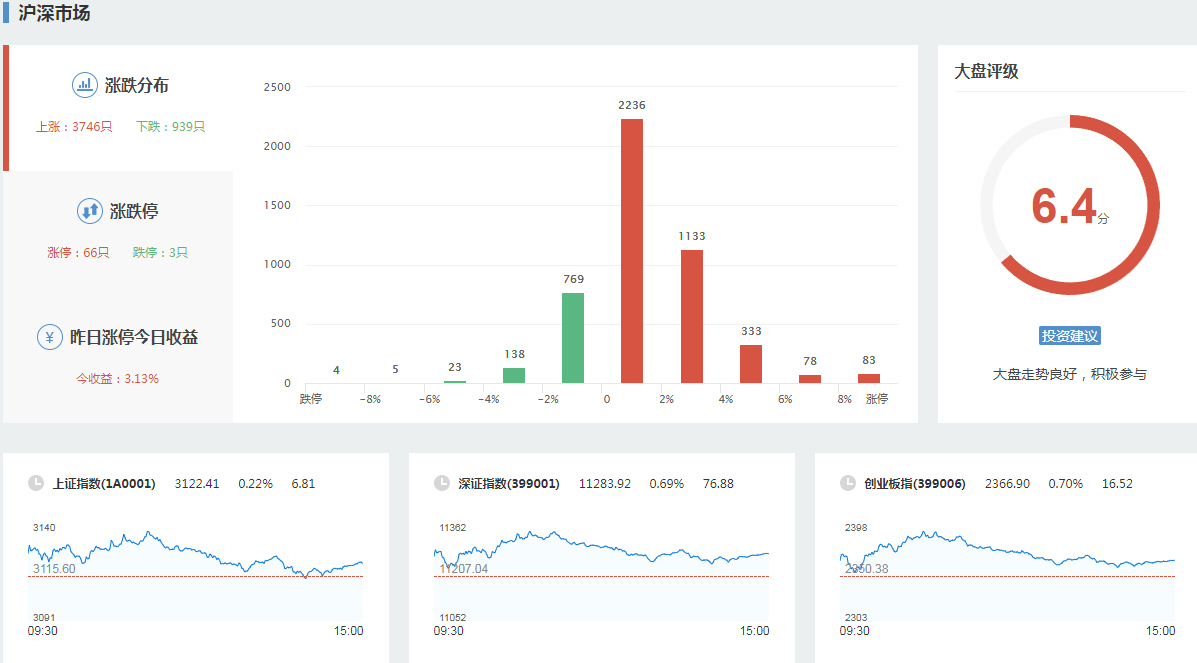Click the clock icon next to 上证指数
This screenshot has width=1197, height=663.
(x=36, y=484)
